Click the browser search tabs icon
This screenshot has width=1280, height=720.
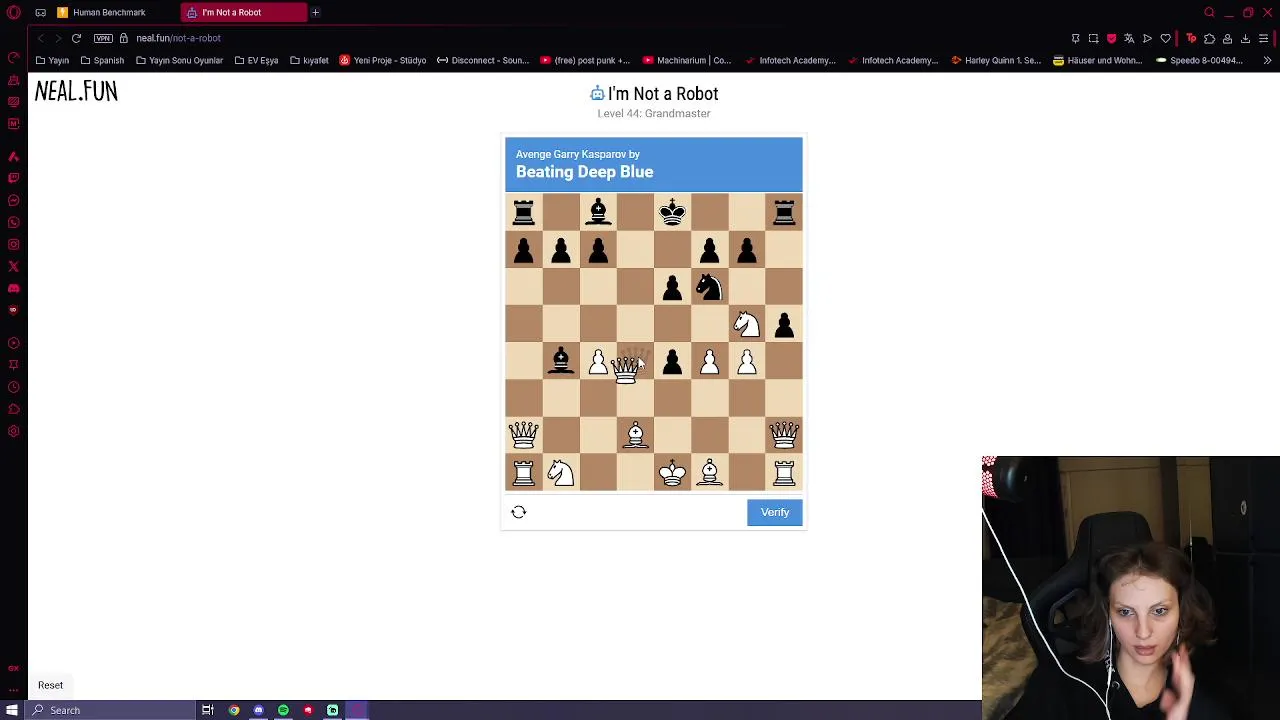(1209, 12)
